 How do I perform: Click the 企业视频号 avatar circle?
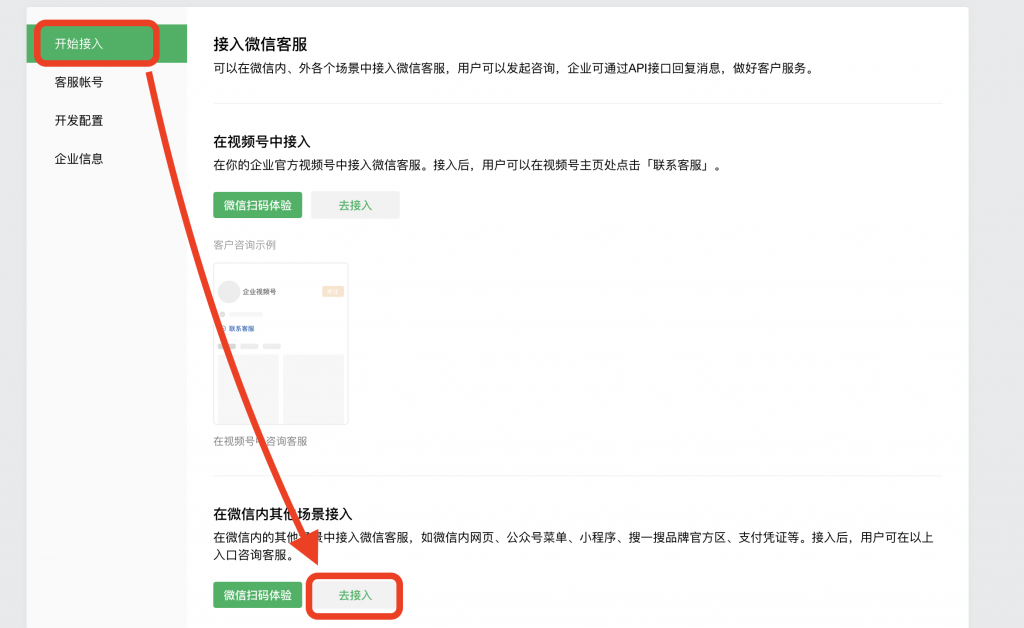tap(229, 292)
